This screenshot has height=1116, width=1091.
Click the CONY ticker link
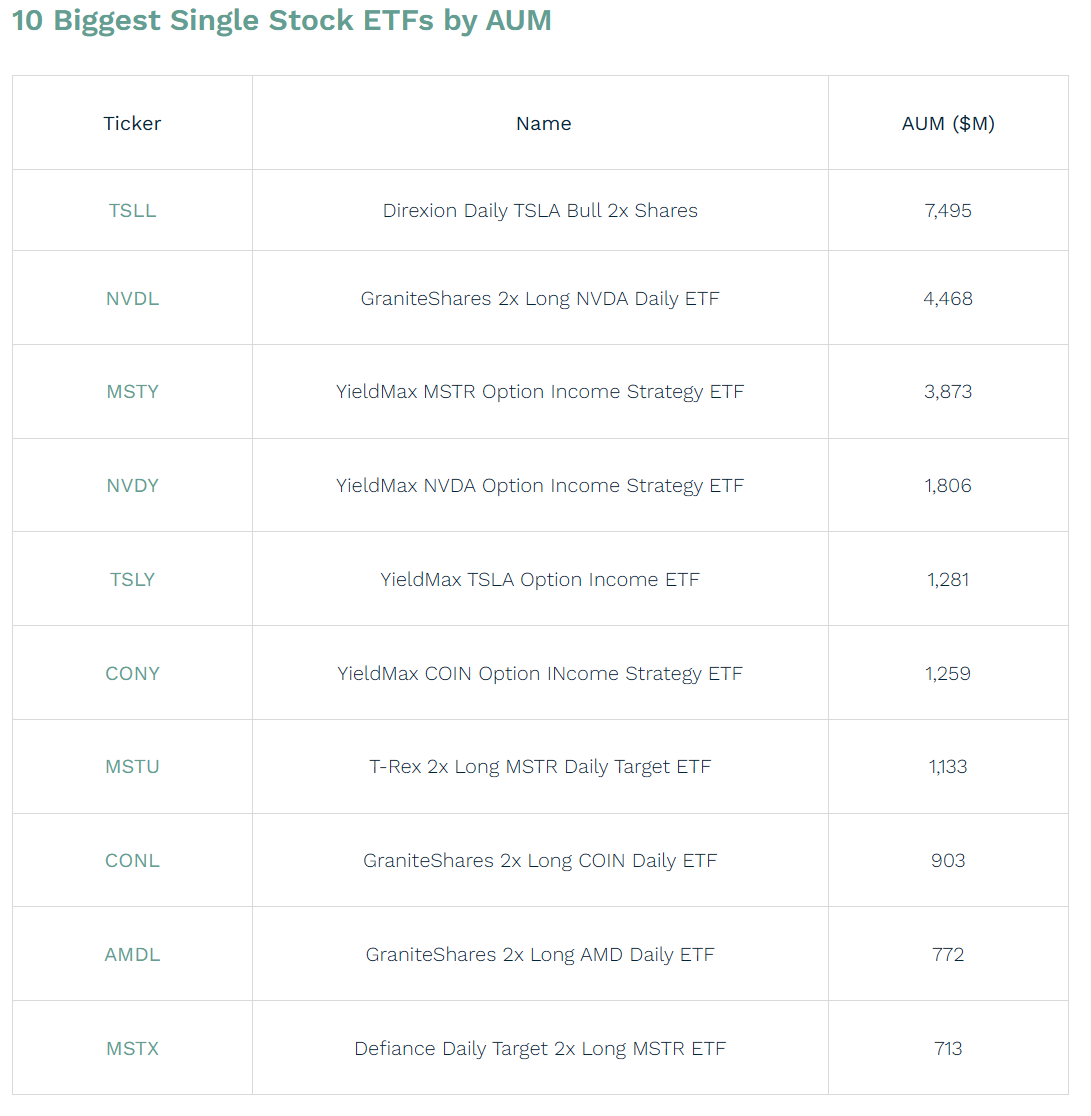(x=132, y=674)
